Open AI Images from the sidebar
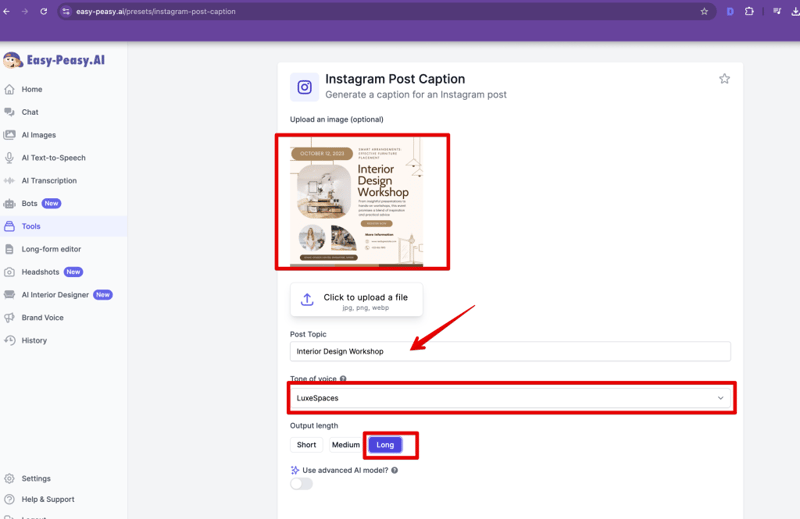The width and height of the screenshot is (800, 519). [39, 135]
